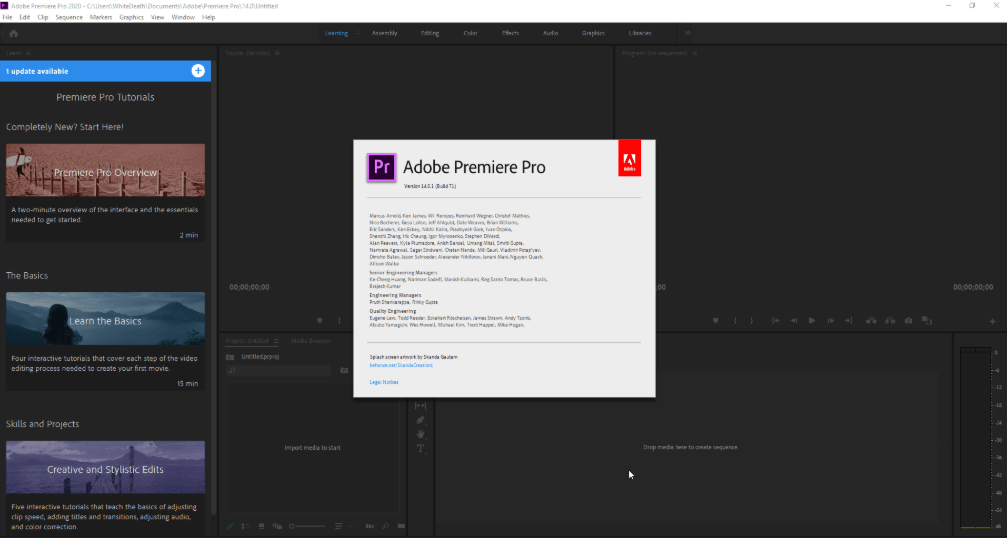The image size is (1007, 538).
Task: Switch to the Assembly workspace tab
Action: [384, 33]
